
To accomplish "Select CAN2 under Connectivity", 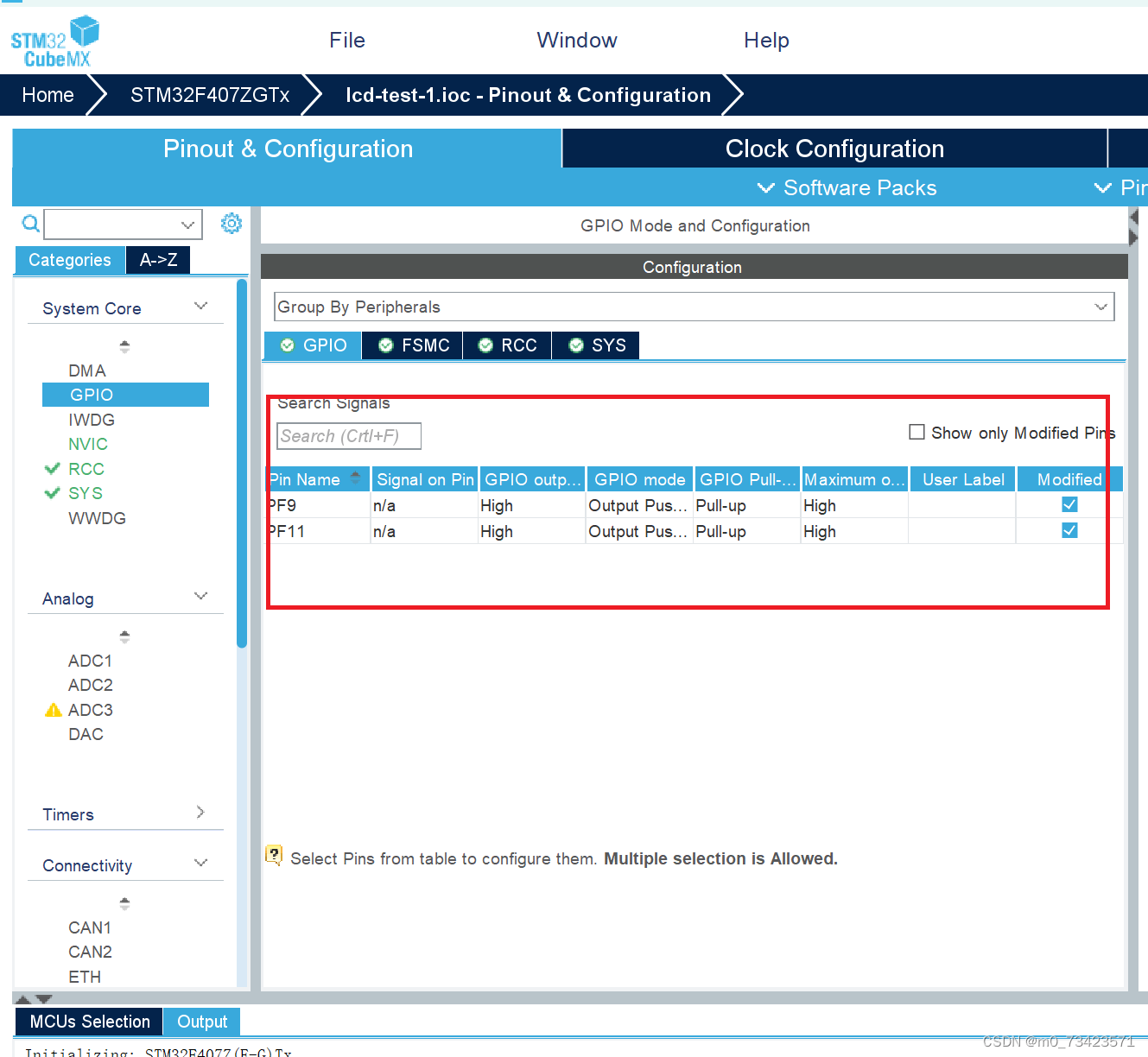I will click(90, 952).
